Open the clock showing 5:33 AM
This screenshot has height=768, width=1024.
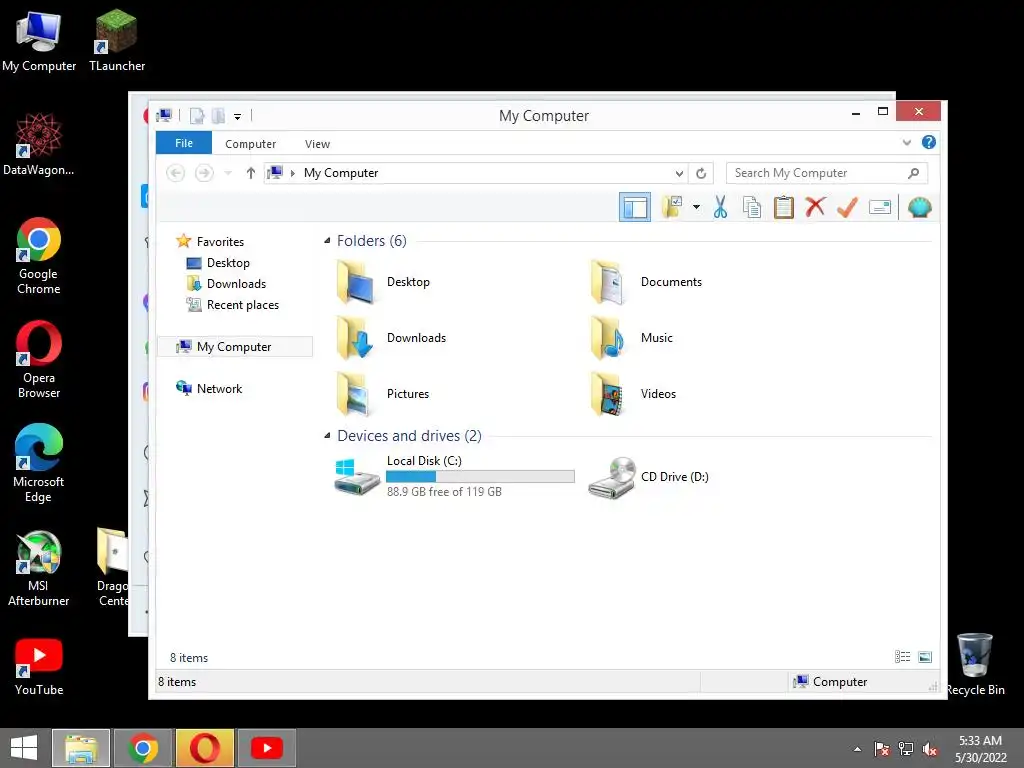click(980, 748)
